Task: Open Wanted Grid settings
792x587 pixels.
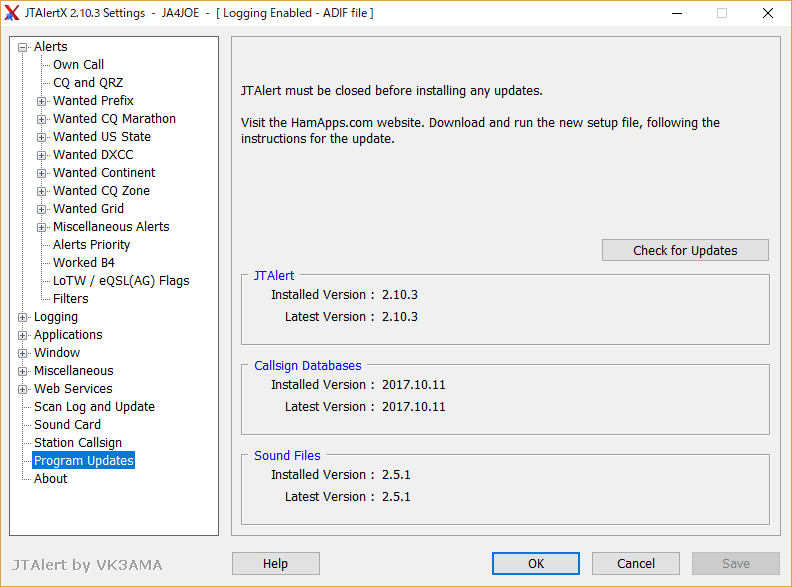Action: [x=88, y=209]
